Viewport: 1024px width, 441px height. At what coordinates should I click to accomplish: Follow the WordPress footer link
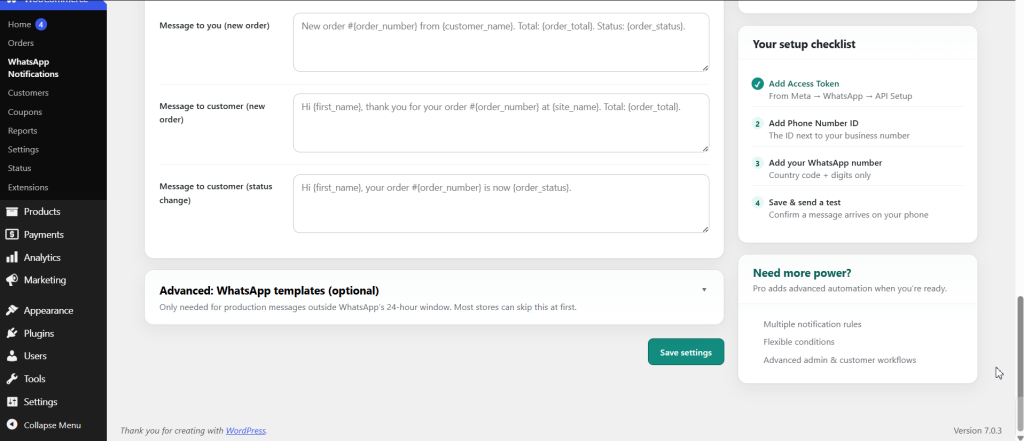click(x=246, y=431)
